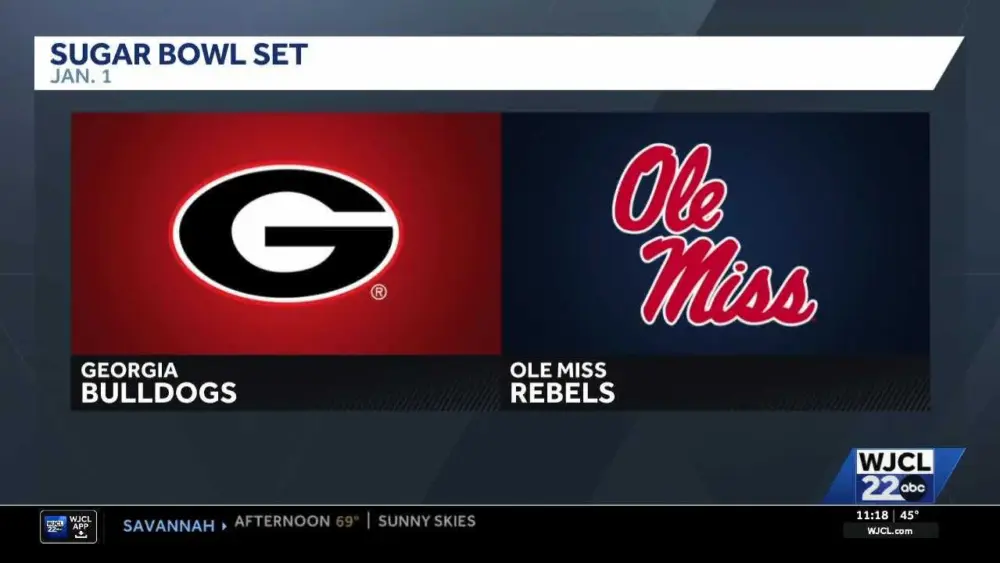Click the 45° current temperature reading
1000x563 pixels.
click(x=910, y=515)
